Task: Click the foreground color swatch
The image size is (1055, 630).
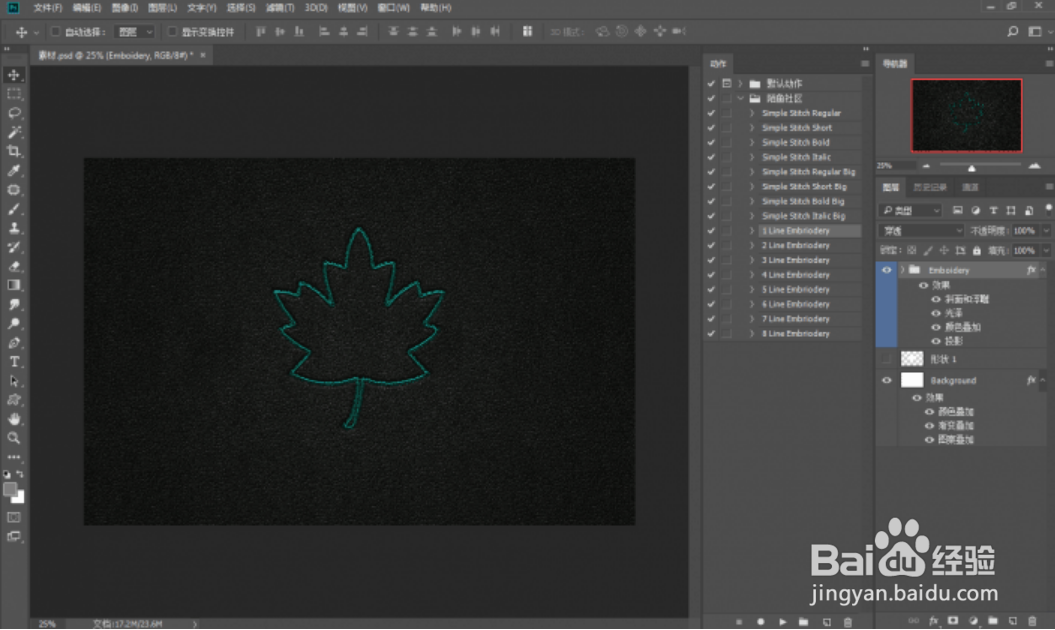Action: click(9, 489)
